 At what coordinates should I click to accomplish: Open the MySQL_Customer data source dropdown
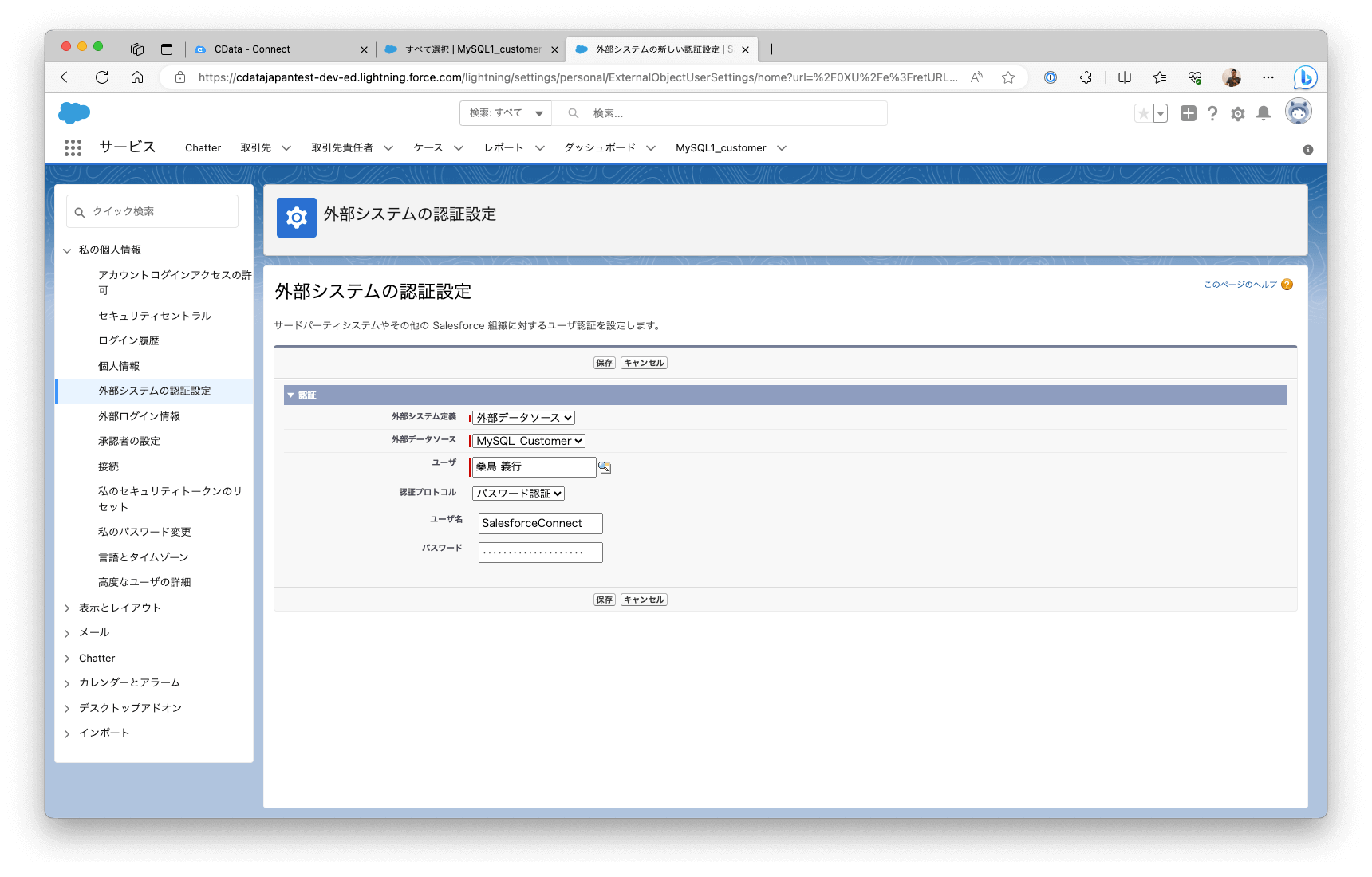(529, 441)
